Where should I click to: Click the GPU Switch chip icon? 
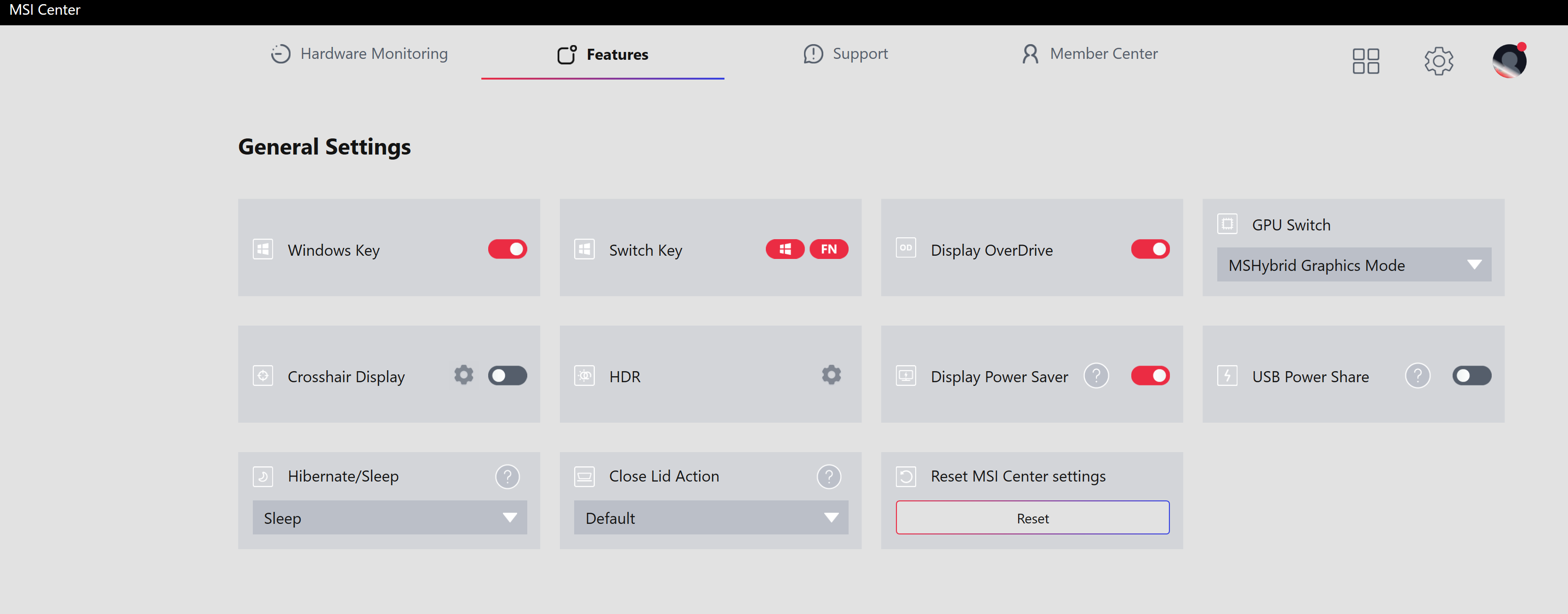(1227, 224)
